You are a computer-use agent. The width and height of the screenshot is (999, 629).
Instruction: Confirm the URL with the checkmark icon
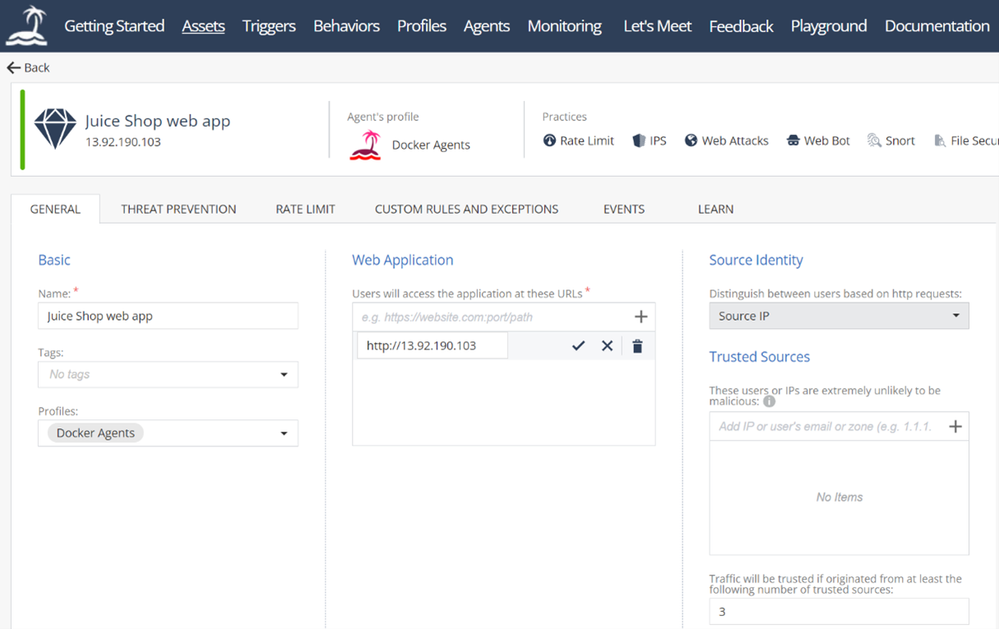tap(578, 346)
